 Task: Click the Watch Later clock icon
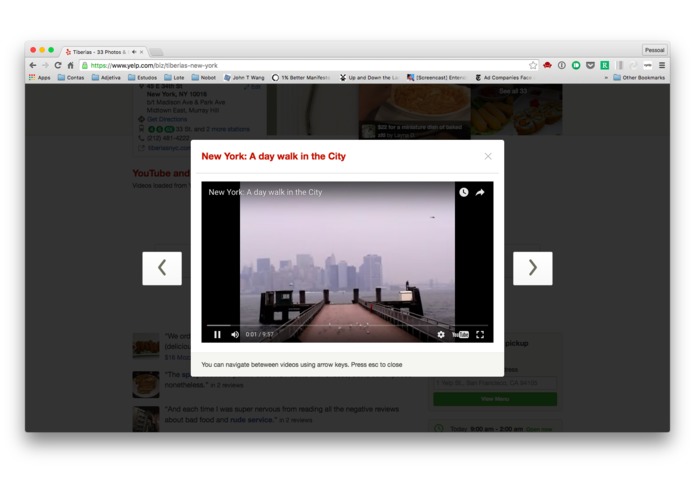tap(464, 192)
